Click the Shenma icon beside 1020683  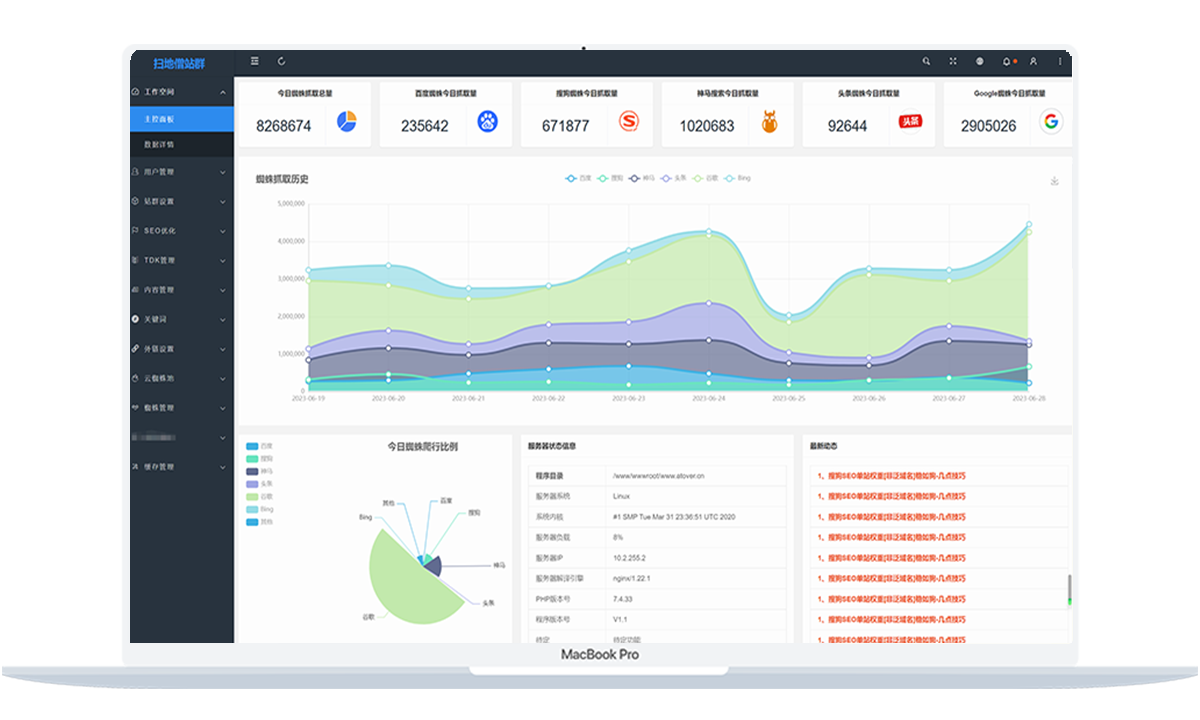coord(770,123)
